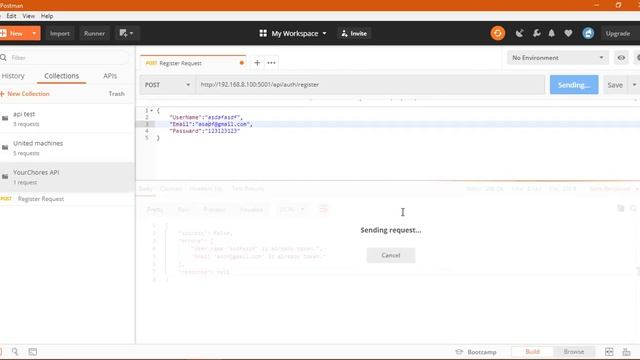Open the notifications bell icon
The height and width of the screenshot is (360, 640).
pyautogui.click(x=551, y=33)
